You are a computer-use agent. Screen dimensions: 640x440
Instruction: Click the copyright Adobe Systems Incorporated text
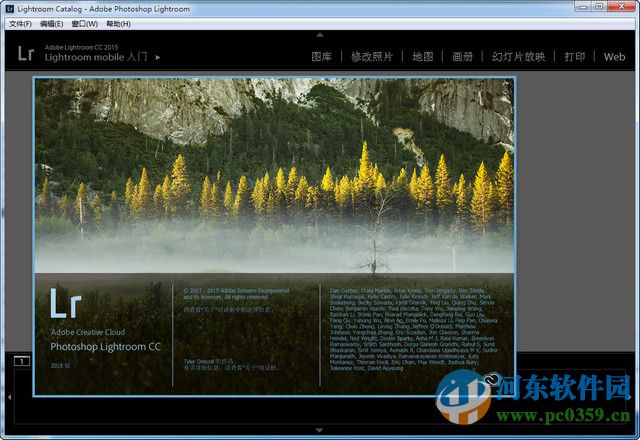click(236, 294)
